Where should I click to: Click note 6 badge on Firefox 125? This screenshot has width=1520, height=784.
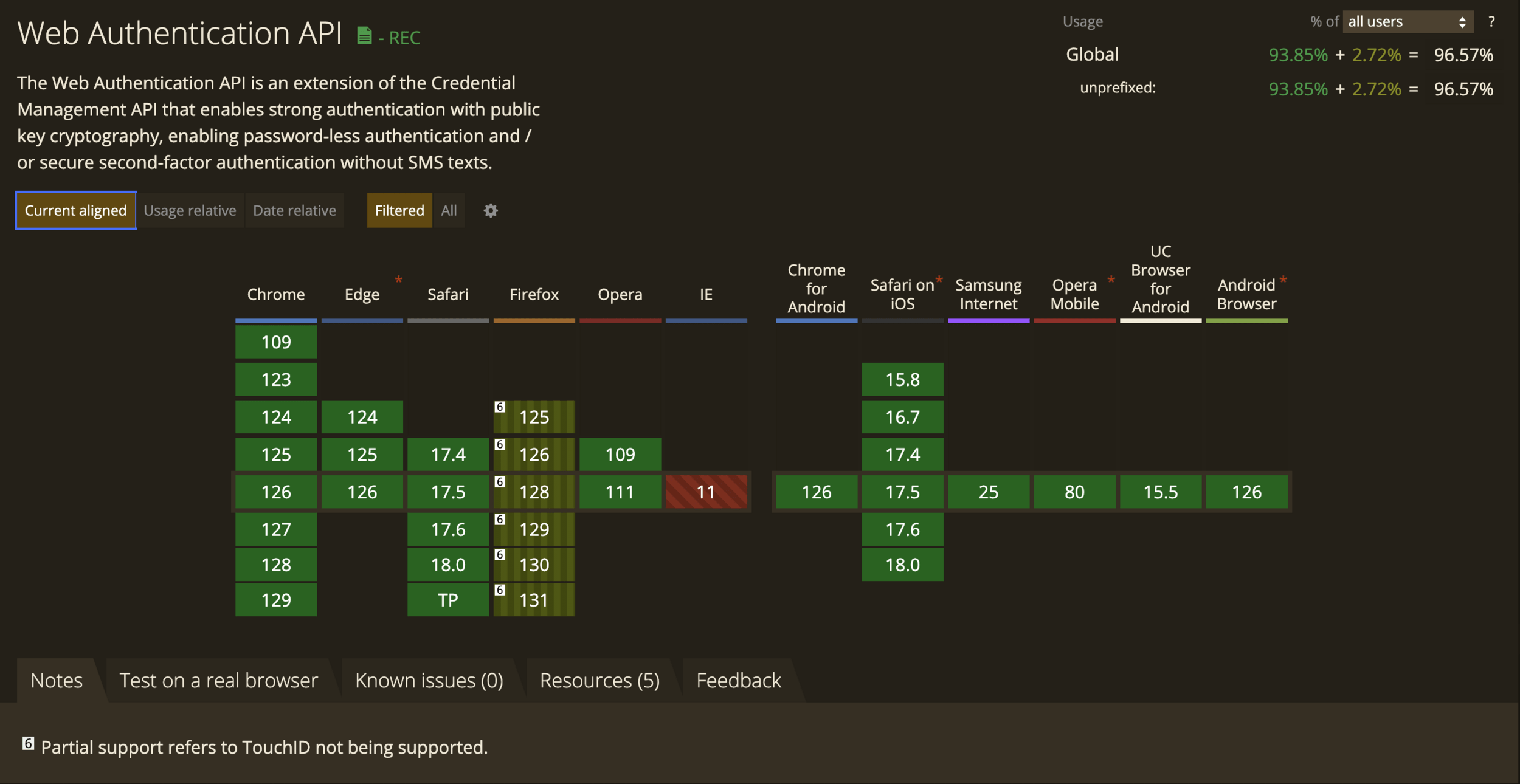coord(500,407)
